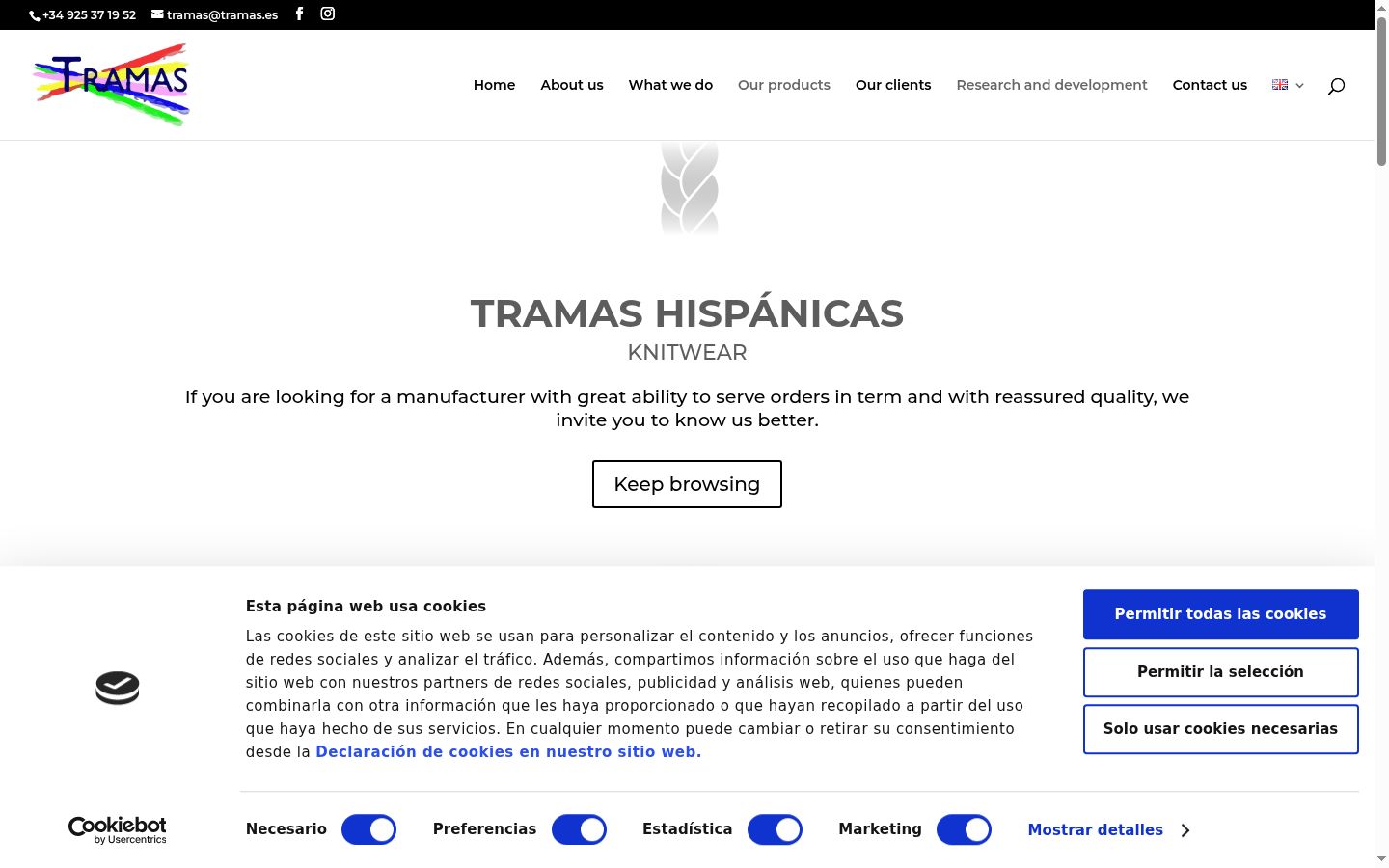1389x868 pixels.
Task: Open the What we do menu
Action: click(670, 85)
